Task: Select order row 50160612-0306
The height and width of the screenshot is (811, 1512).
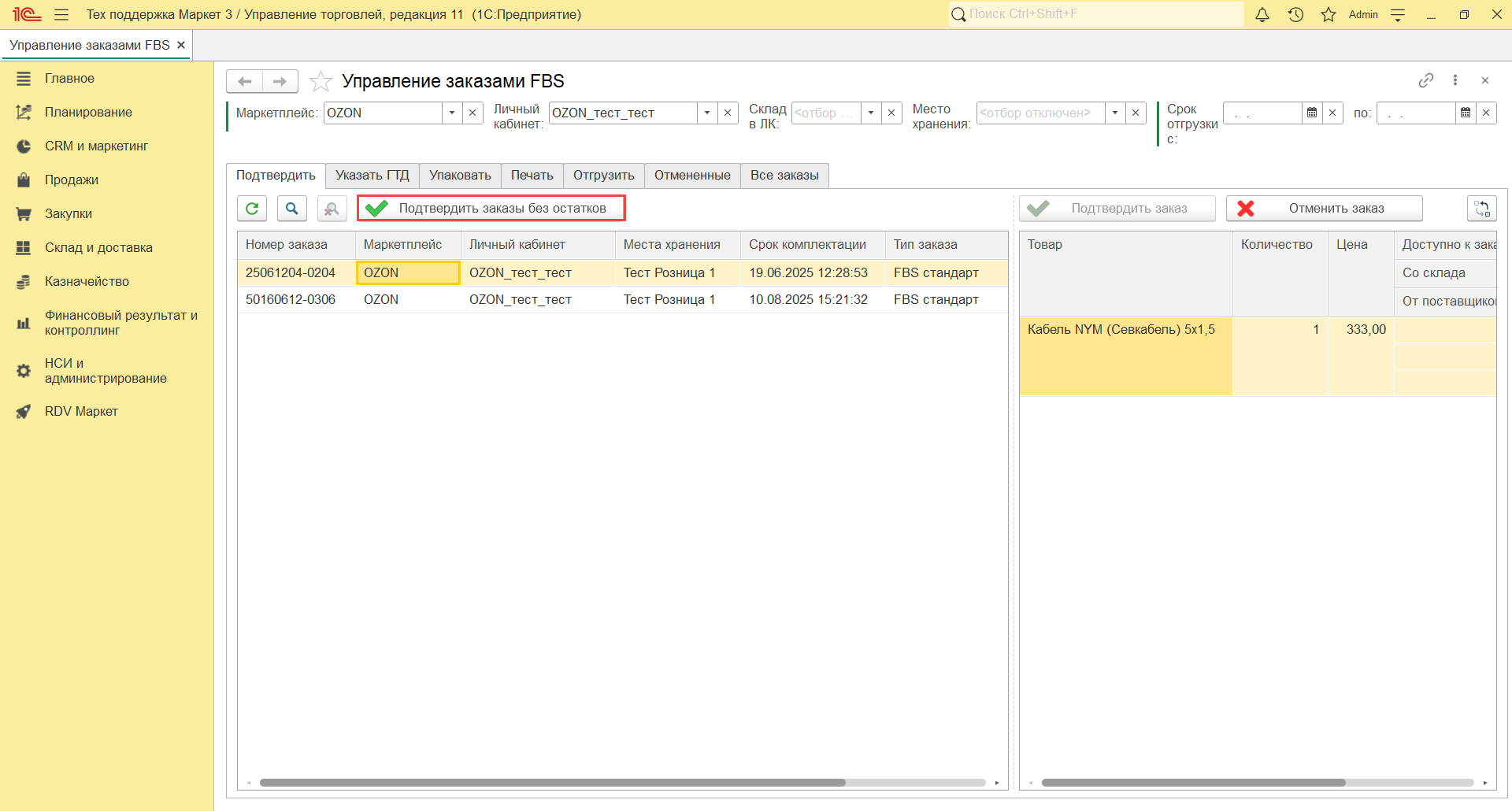Action: pyautogui.click(x=622, y=299)
